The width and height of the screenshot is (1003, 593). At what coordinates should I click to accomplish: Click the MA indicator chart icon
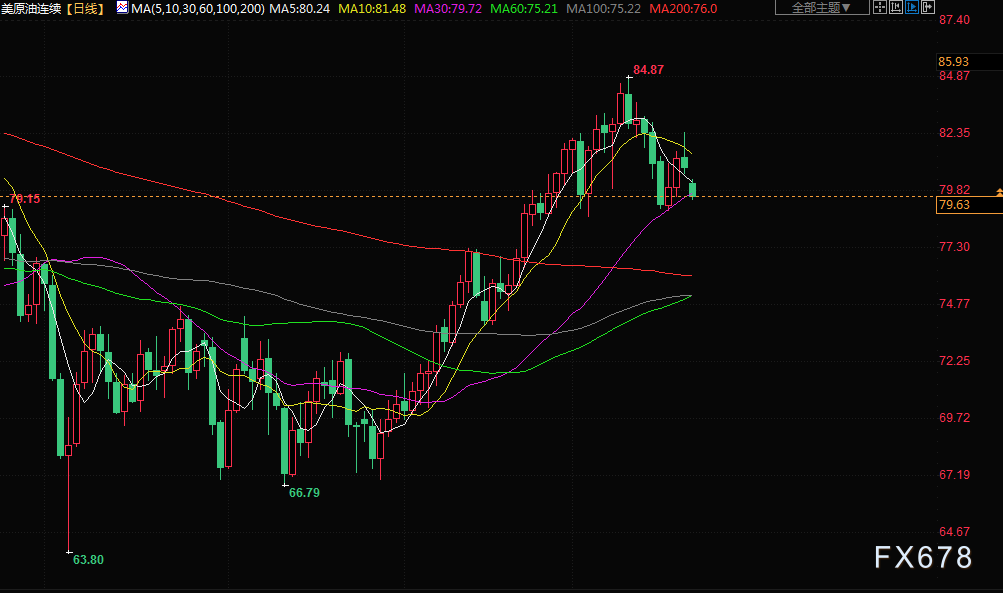pos(122,8)
